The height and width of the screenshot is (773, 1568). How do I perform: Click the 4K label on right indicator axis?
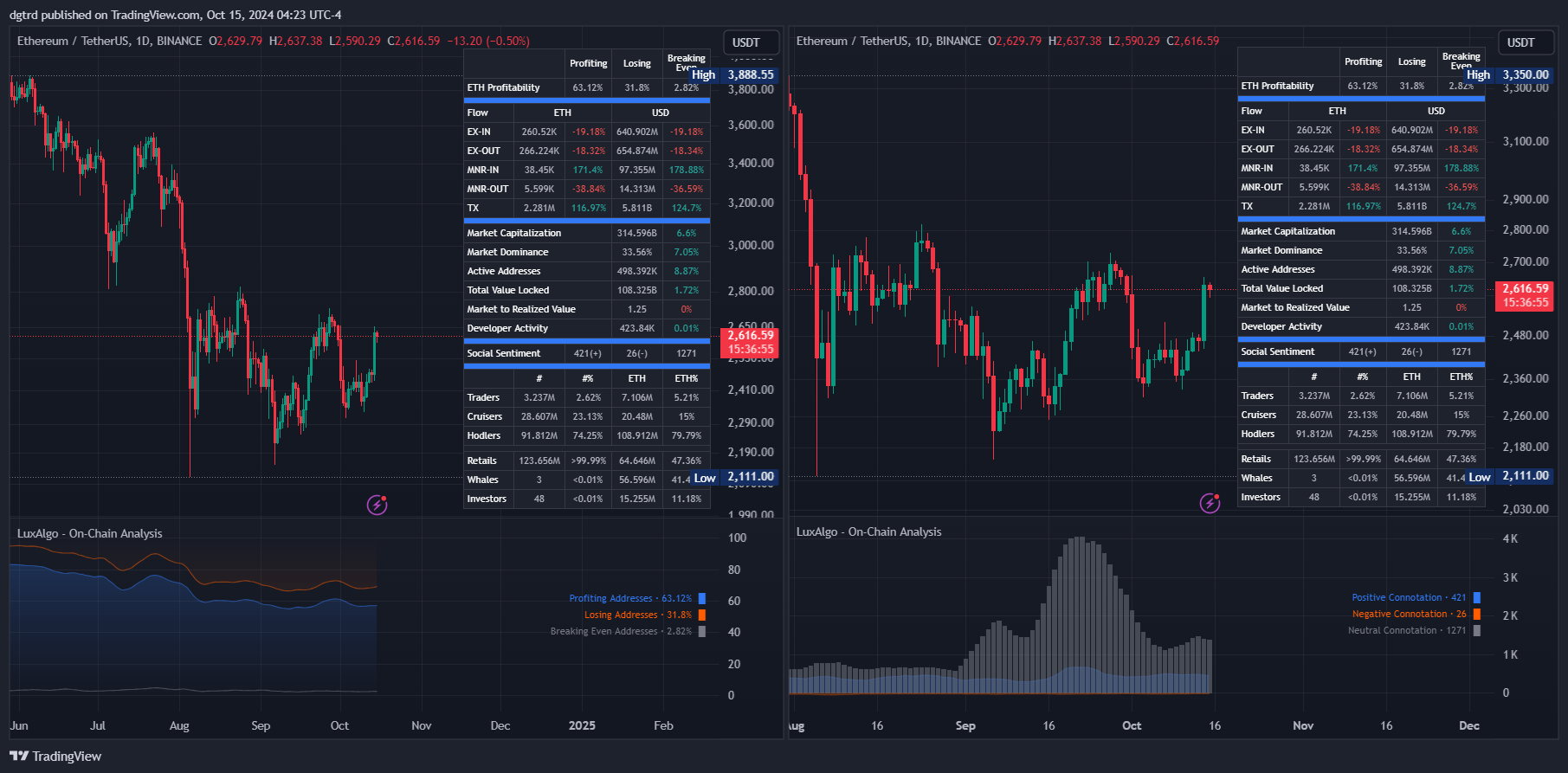[x=1511, y=538]
